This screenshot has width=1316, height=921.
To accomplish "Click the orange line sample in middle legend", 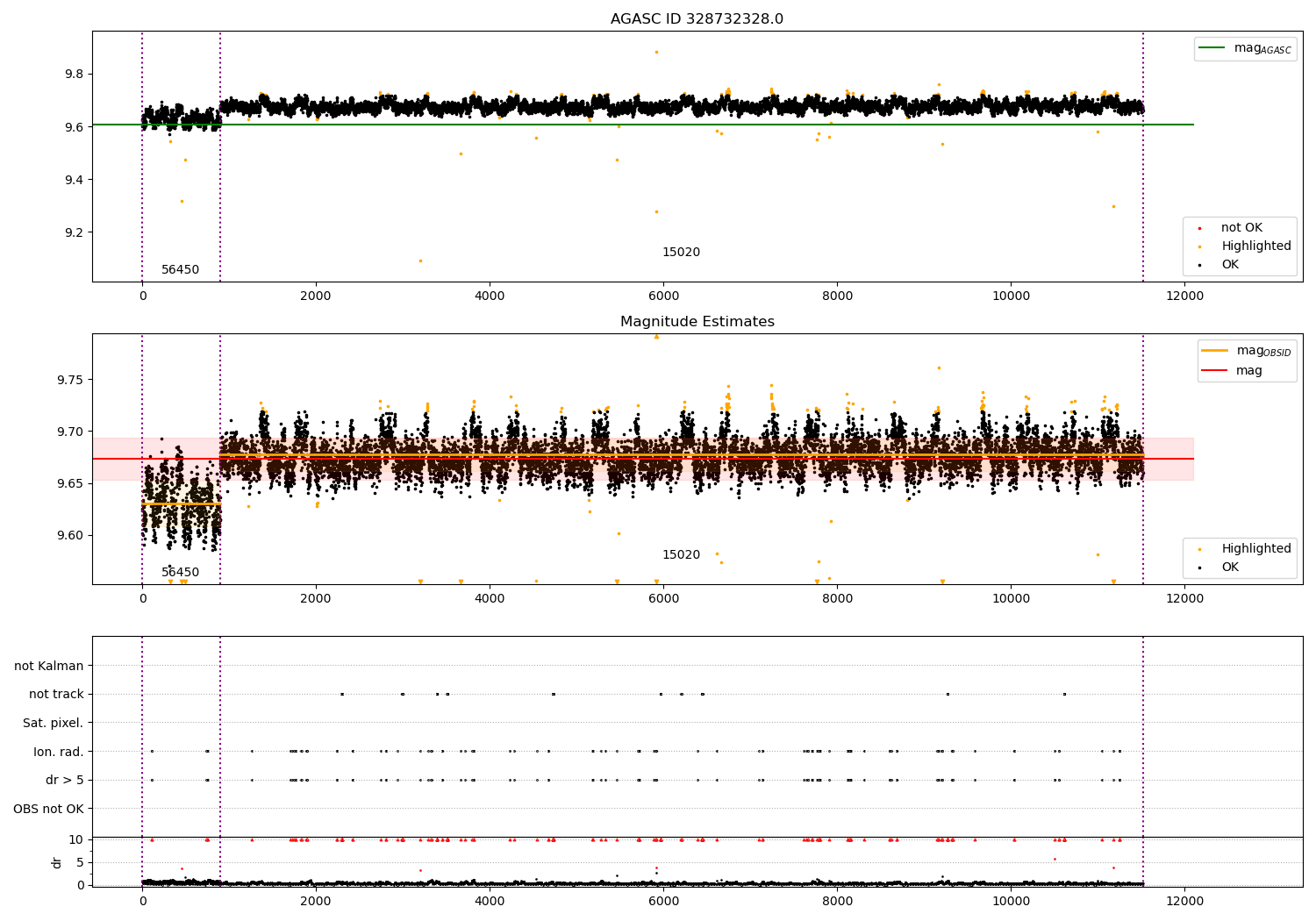I will (x=1215, y=351).
